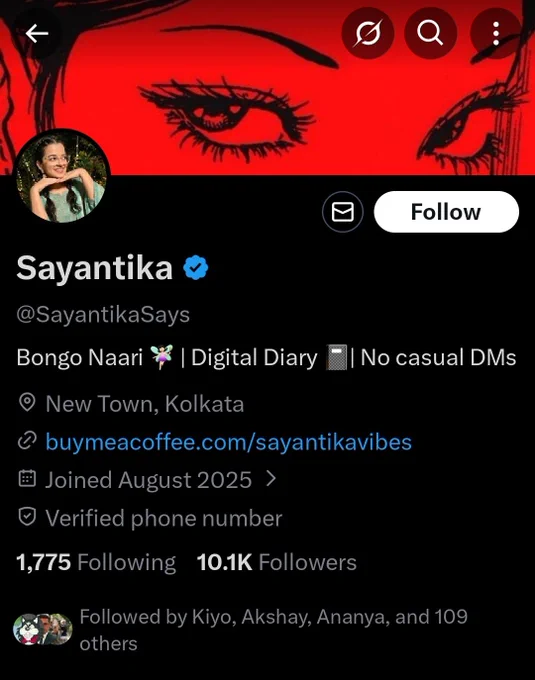Open Sayantika's profile picture

(x=62, y=176)
